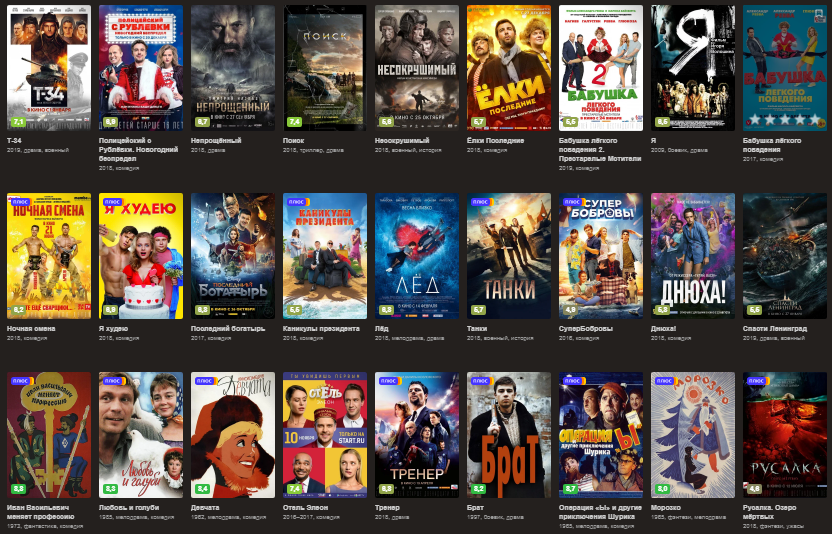Open the Днюха! movie poster
Viewport: 832px width, 534px height.
[693, 256]
